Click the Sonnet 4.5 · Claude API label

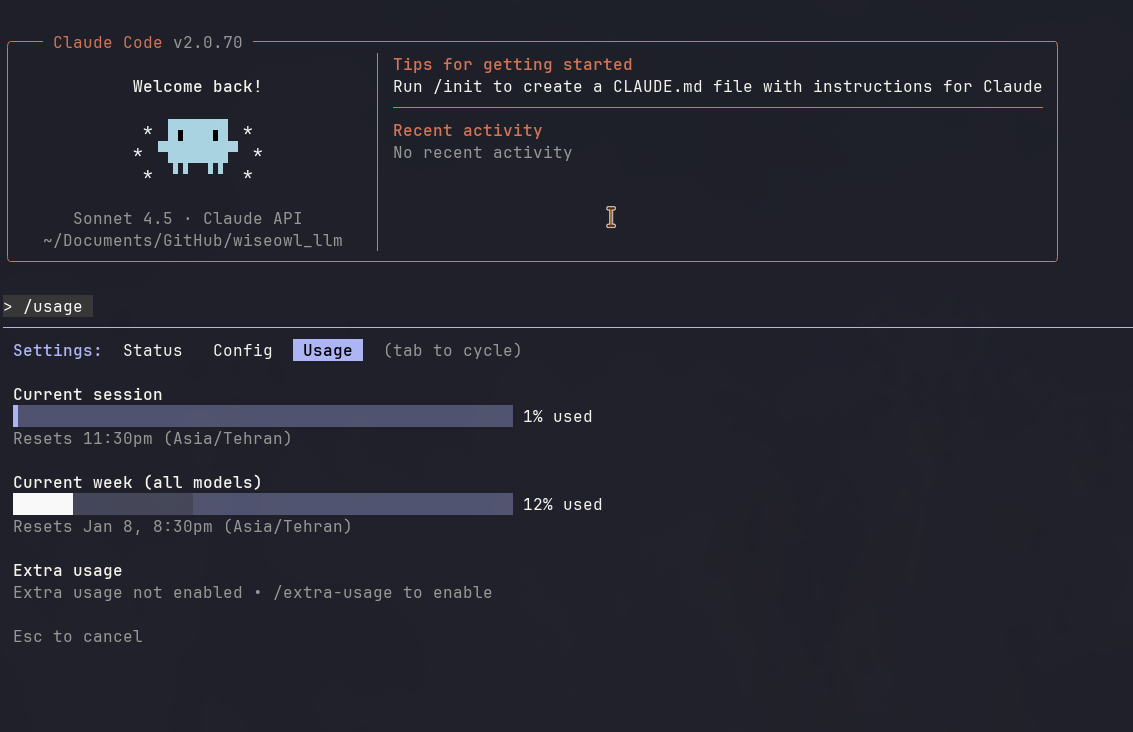187,218
